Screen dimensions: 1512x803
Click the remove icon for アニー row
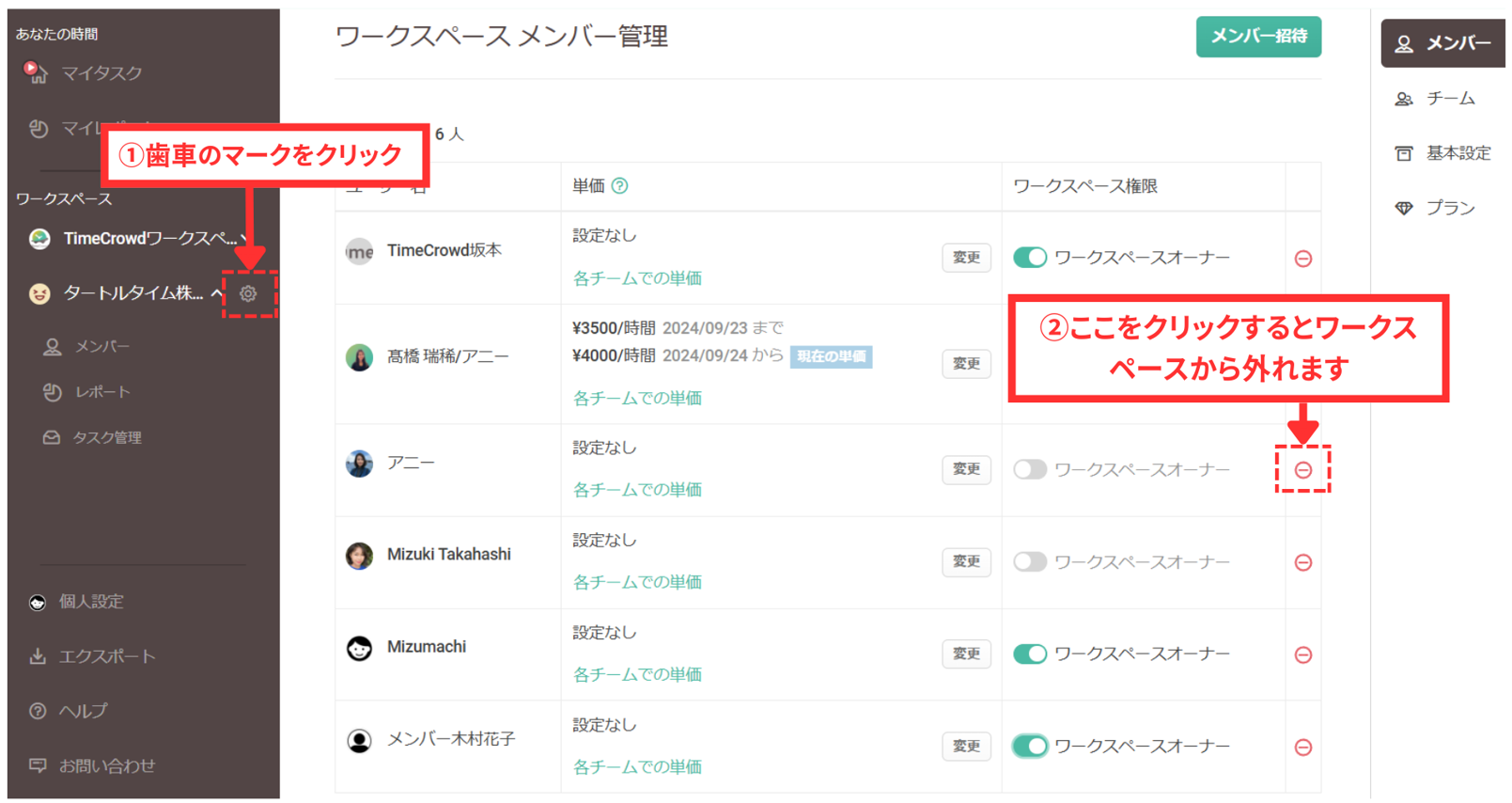(1302, 469)
